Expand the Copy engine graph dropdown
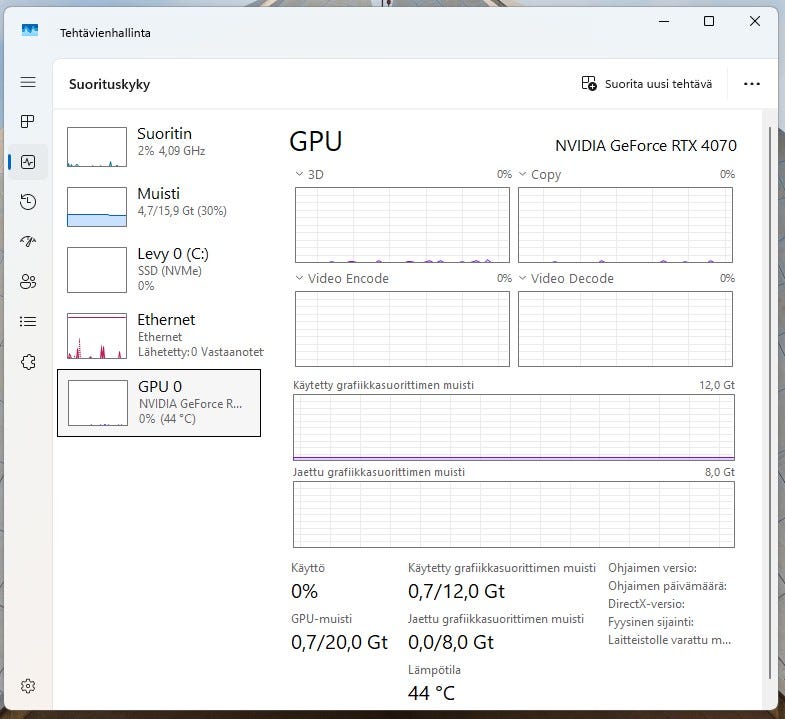The height and width of the screenshot is (719, 785). pos(523,174)
